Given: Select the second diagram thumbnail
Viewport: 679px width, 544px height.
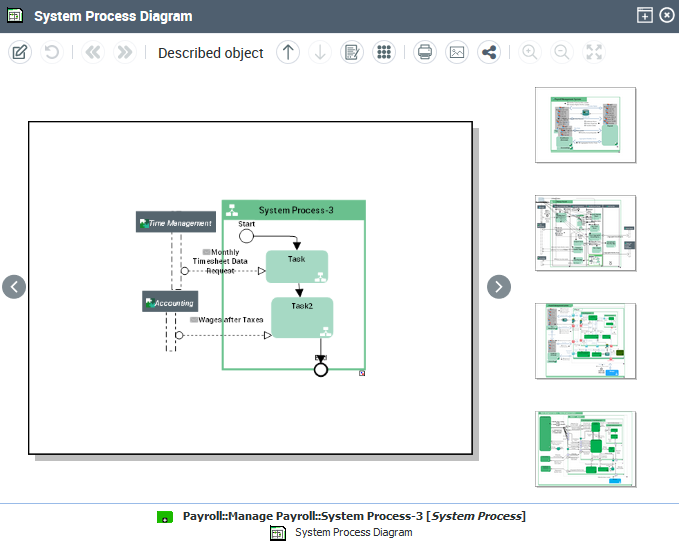Looking at the screenshot, I should pos(585,233).
